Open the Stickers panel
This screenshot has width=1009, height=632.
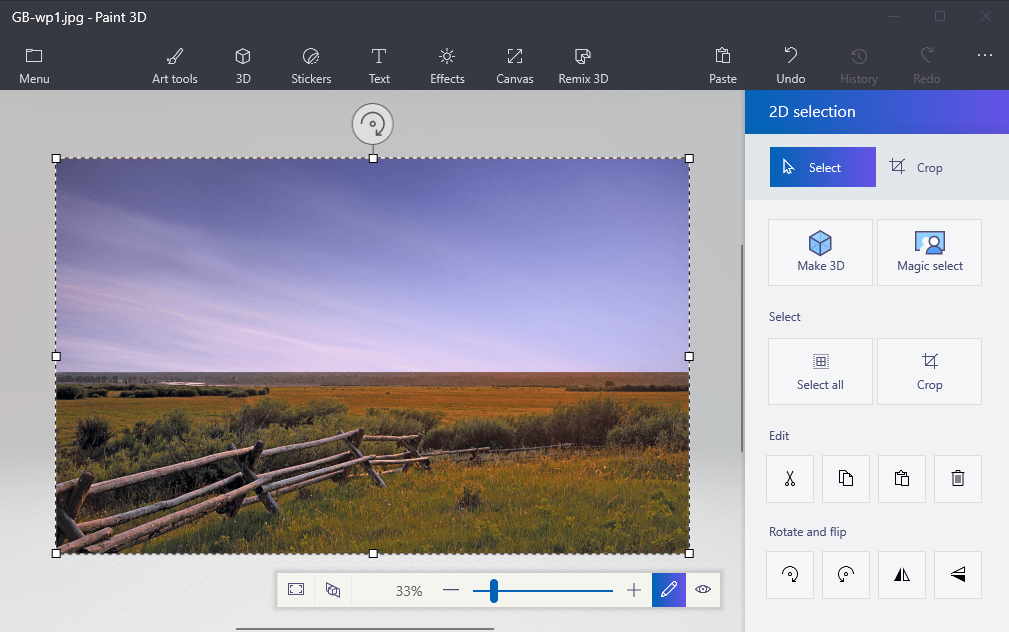point(311,66)
